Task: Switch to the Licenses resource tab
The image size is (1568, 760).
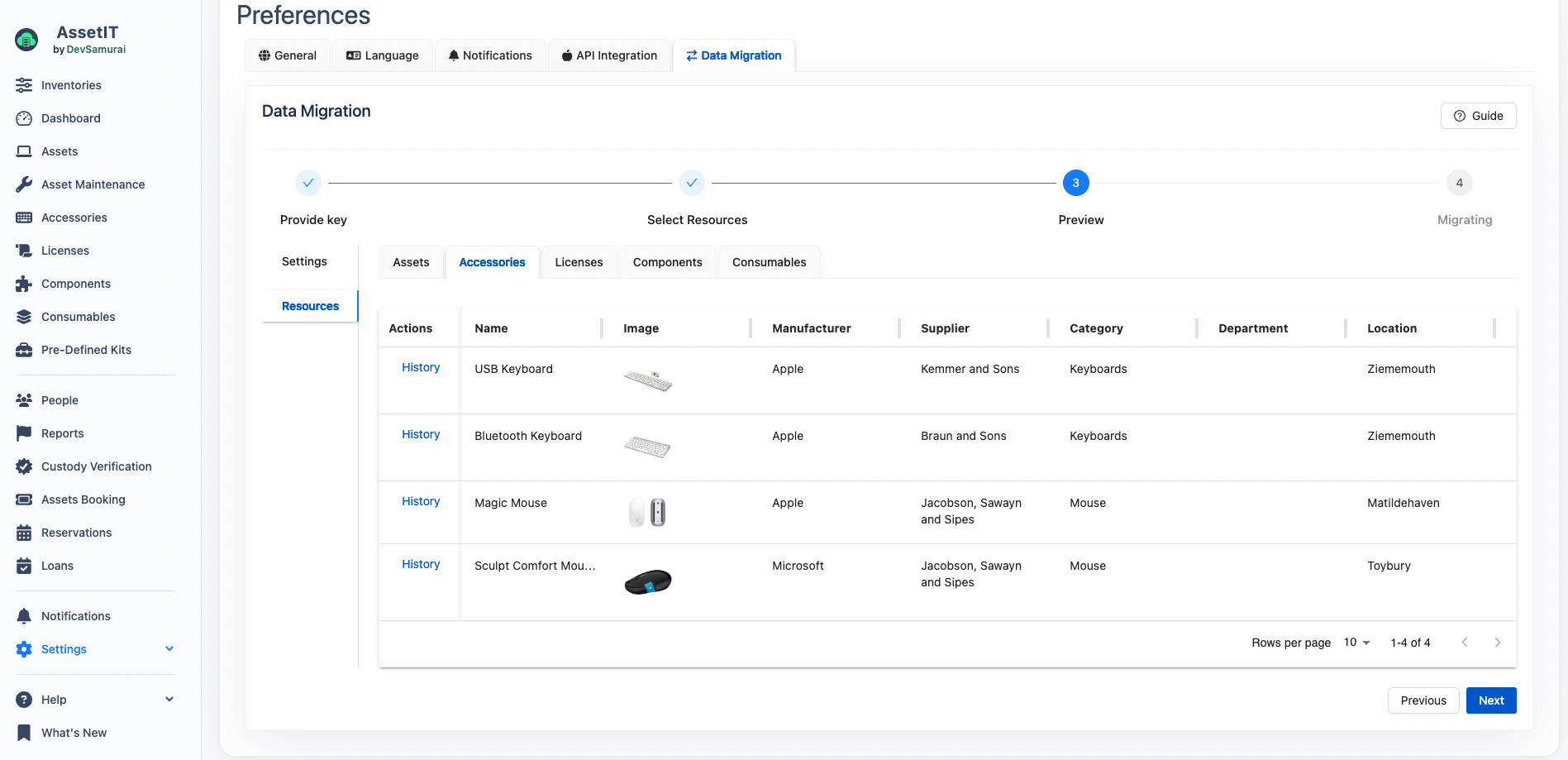Action: 579,262
